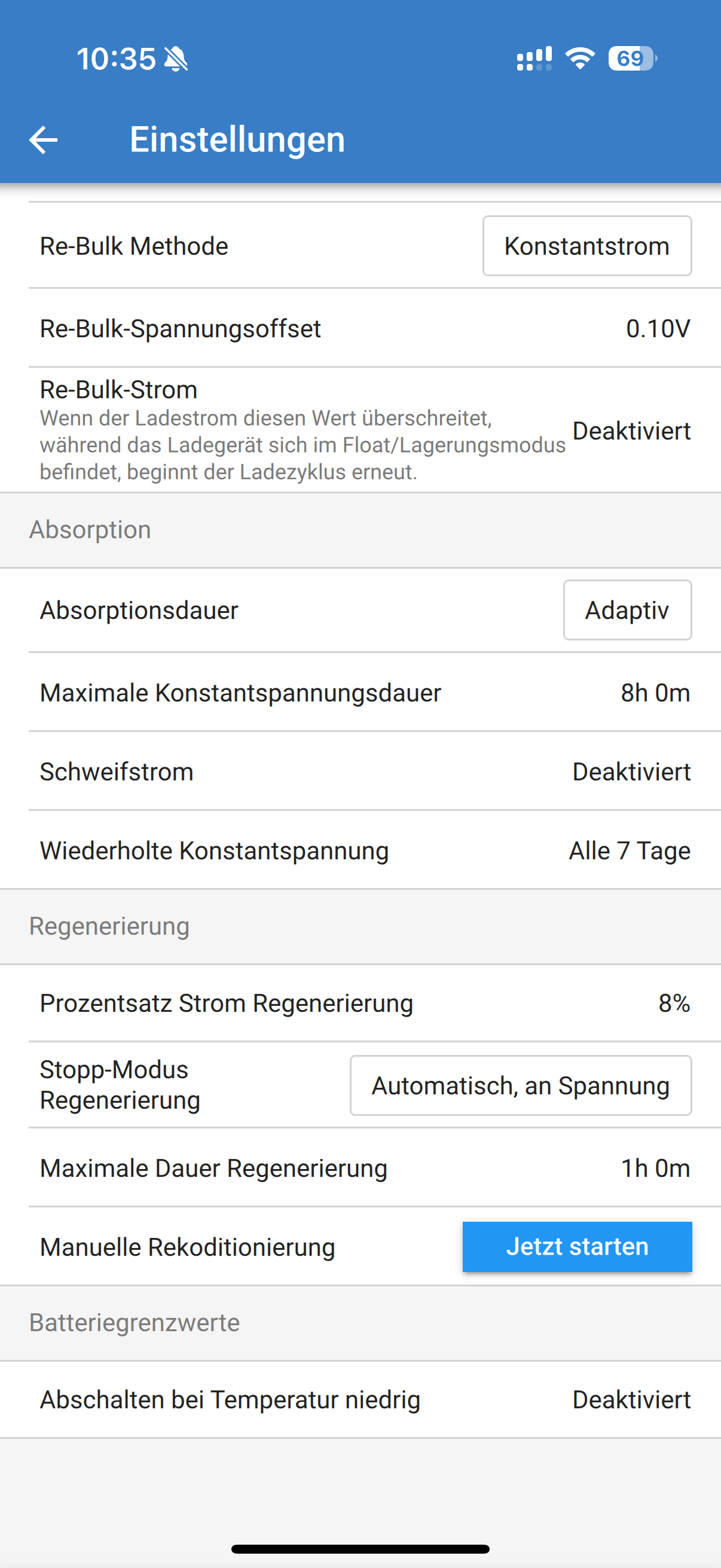721x1568 pixels.
Task: Tap the back arrow icon
Action: pyautogui.click(x=43, y=139)
